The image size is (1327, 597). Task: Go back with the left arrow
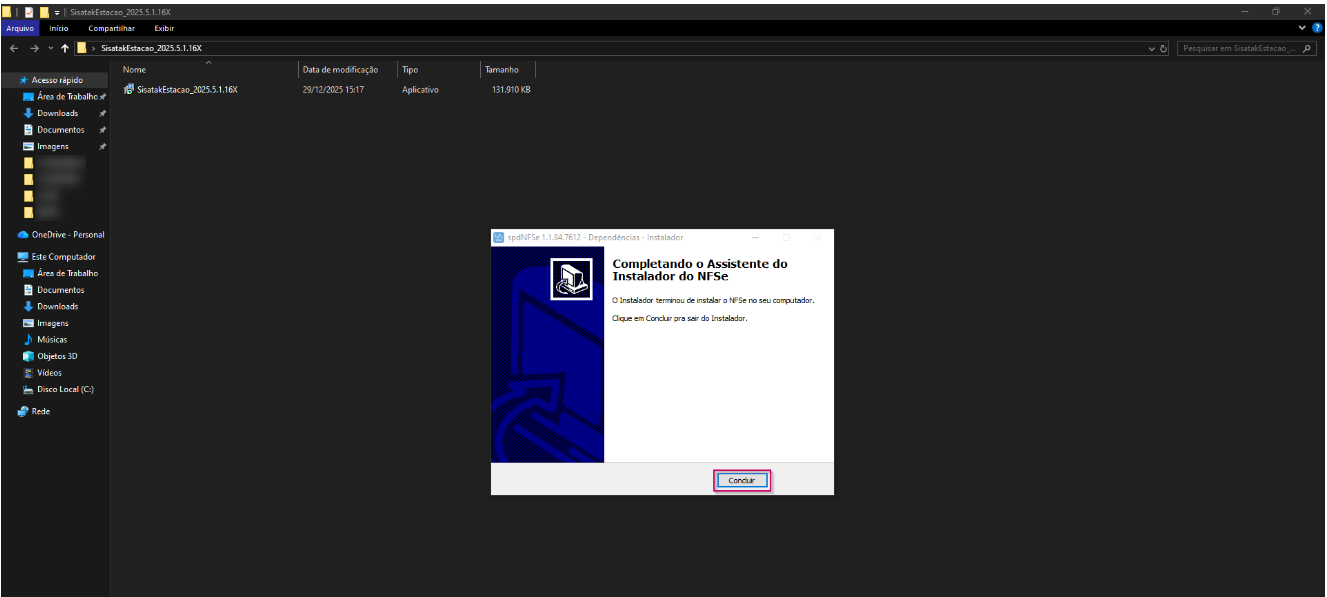tap(14, 48)
